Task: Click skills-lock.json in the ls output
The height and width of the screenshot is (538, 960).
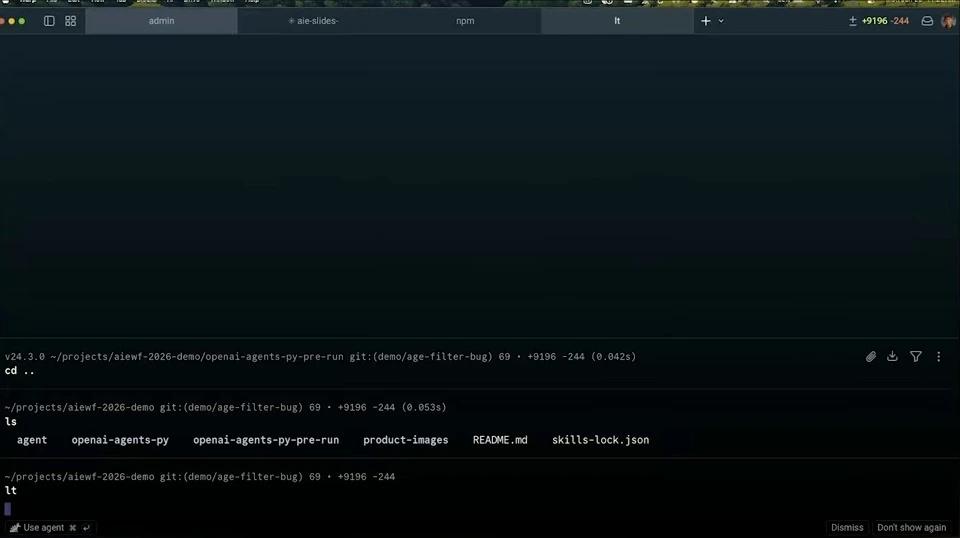Action: (x=600, y=440)
